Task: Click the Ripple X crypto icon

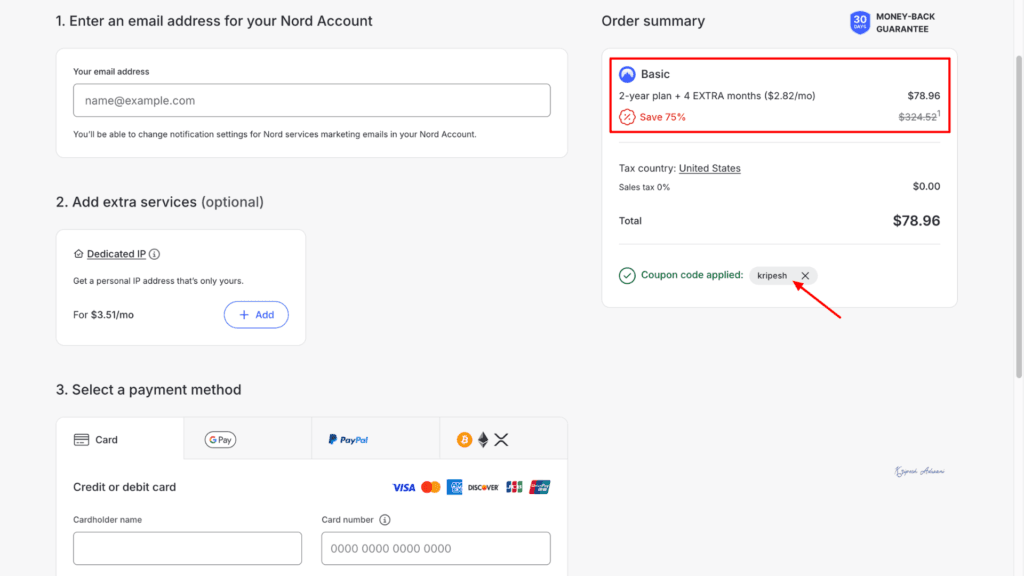Action: click(501, 440)
